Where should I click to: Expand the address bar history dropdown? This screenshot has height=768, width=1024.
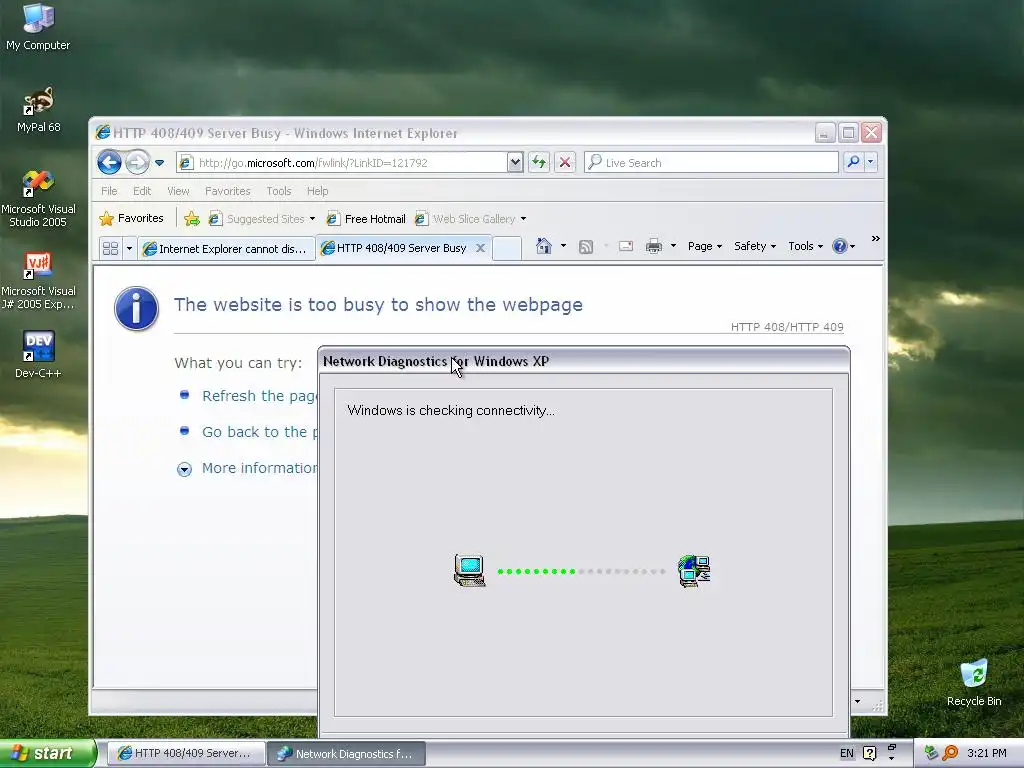click(x=515, y=163)
